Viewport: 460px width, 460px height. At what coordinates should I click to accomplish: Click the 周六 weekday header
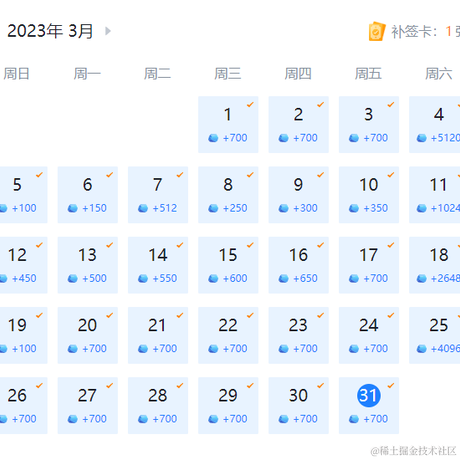439,74
